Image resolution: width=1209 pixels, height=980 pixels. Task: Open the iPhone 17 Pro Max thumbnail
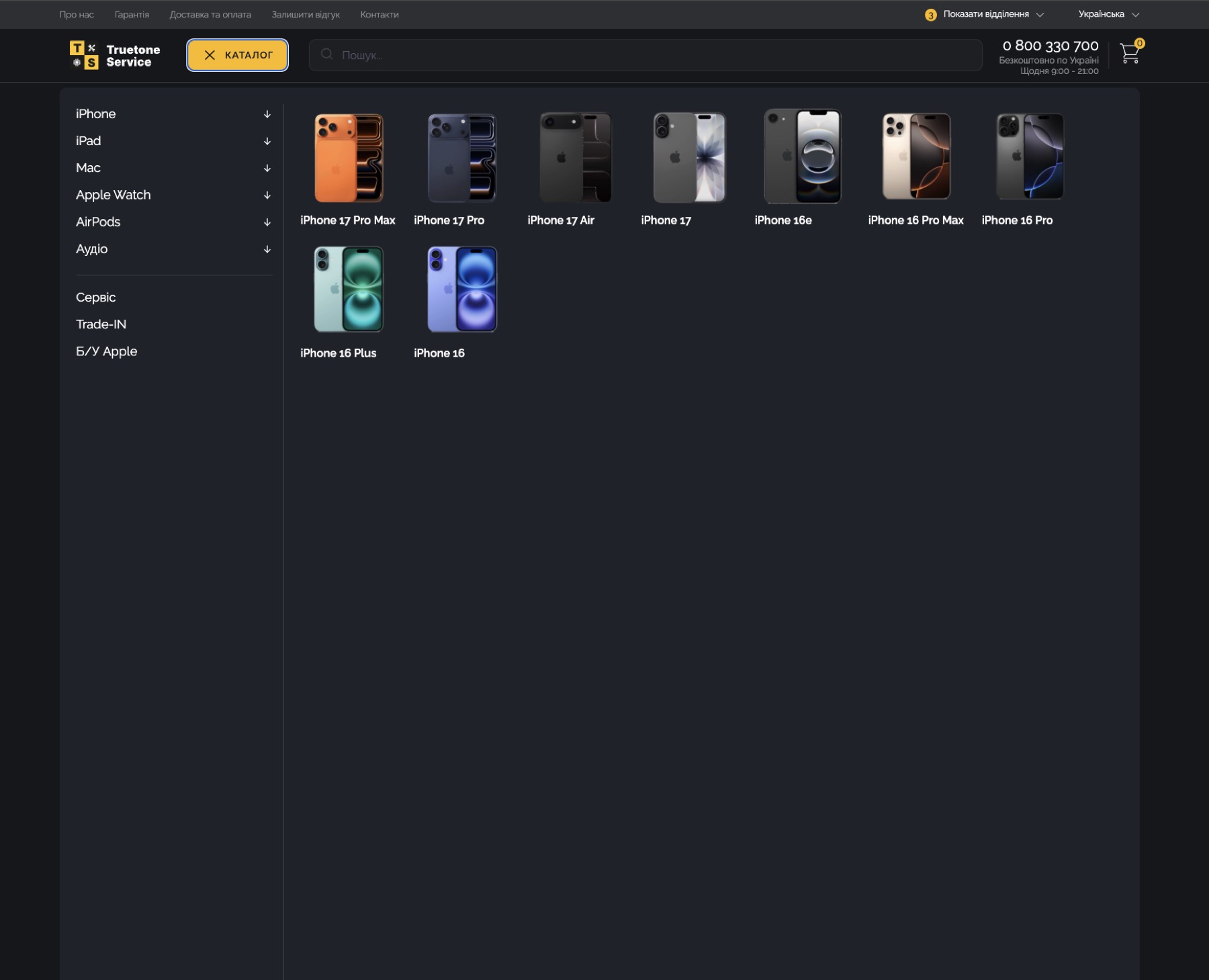tap(349, 158)
